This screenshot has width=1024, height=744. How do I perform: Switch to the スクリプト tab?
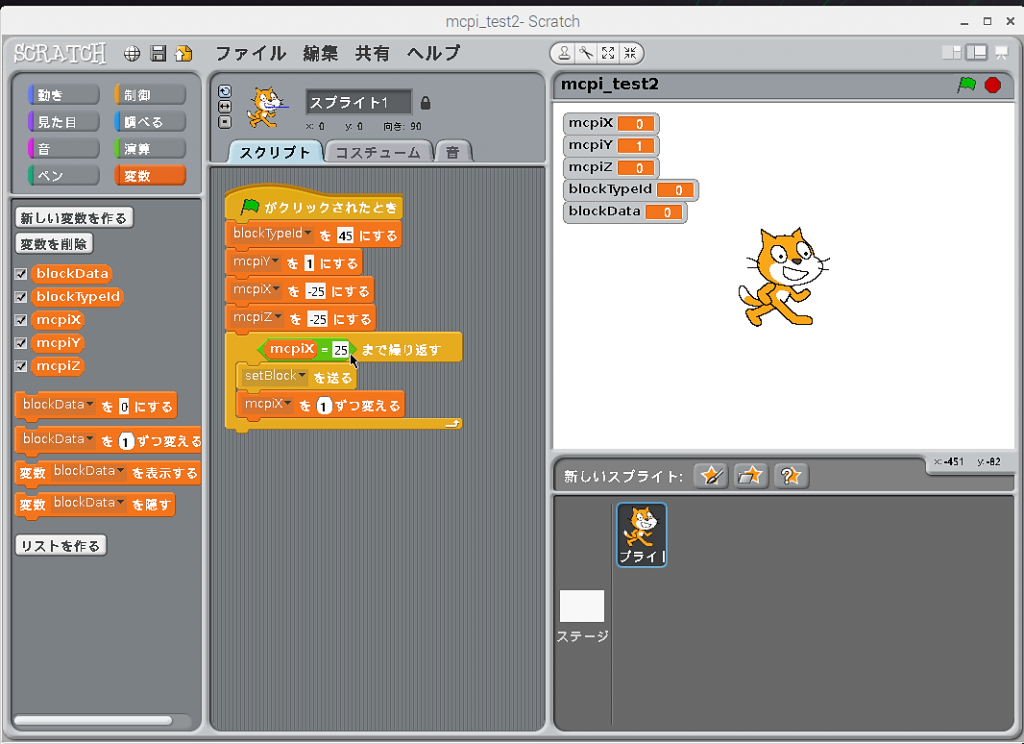(276, 152)
